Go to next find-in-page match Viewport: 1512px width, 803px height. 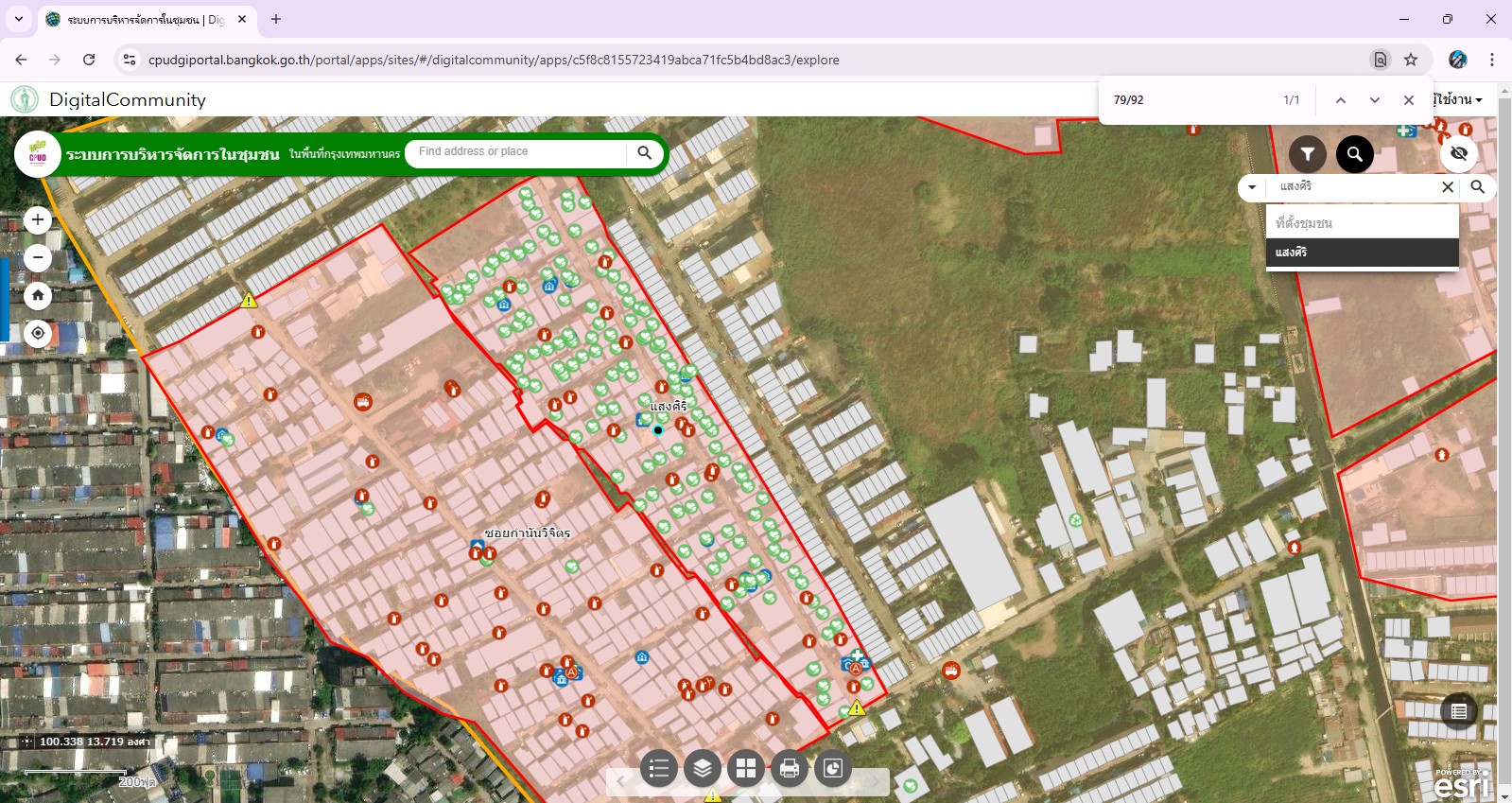(x=1374, y=100)
